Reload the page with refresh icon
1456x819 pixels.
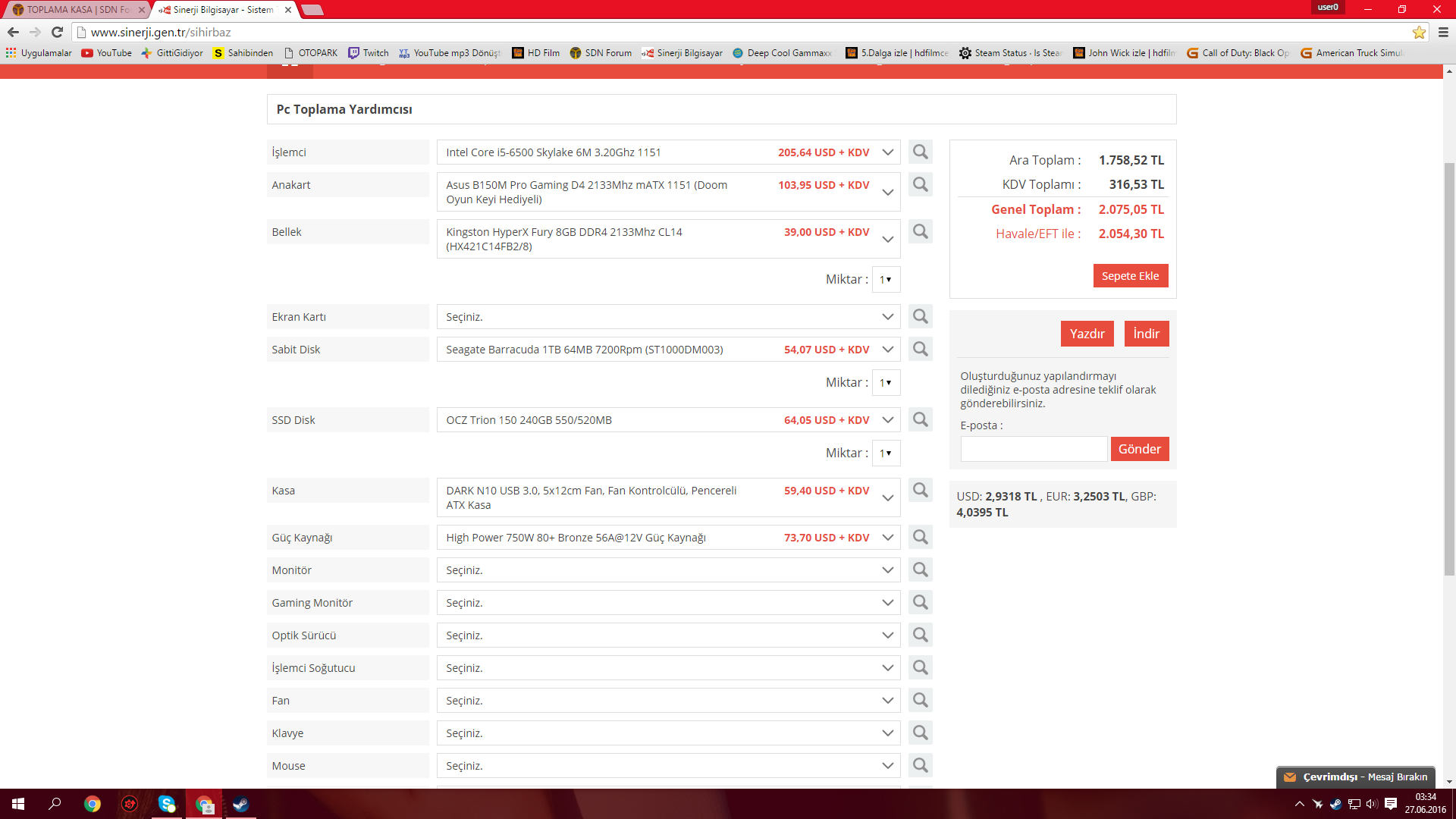[x=57, y=32]
